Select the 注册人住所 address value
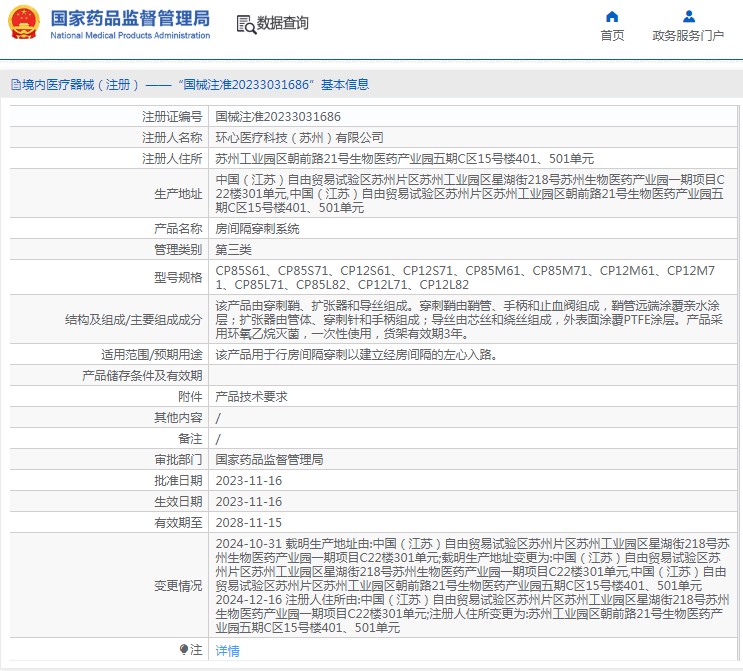Image resolution: width=743 pixels, height=671 pixels. tap(405, 158)
